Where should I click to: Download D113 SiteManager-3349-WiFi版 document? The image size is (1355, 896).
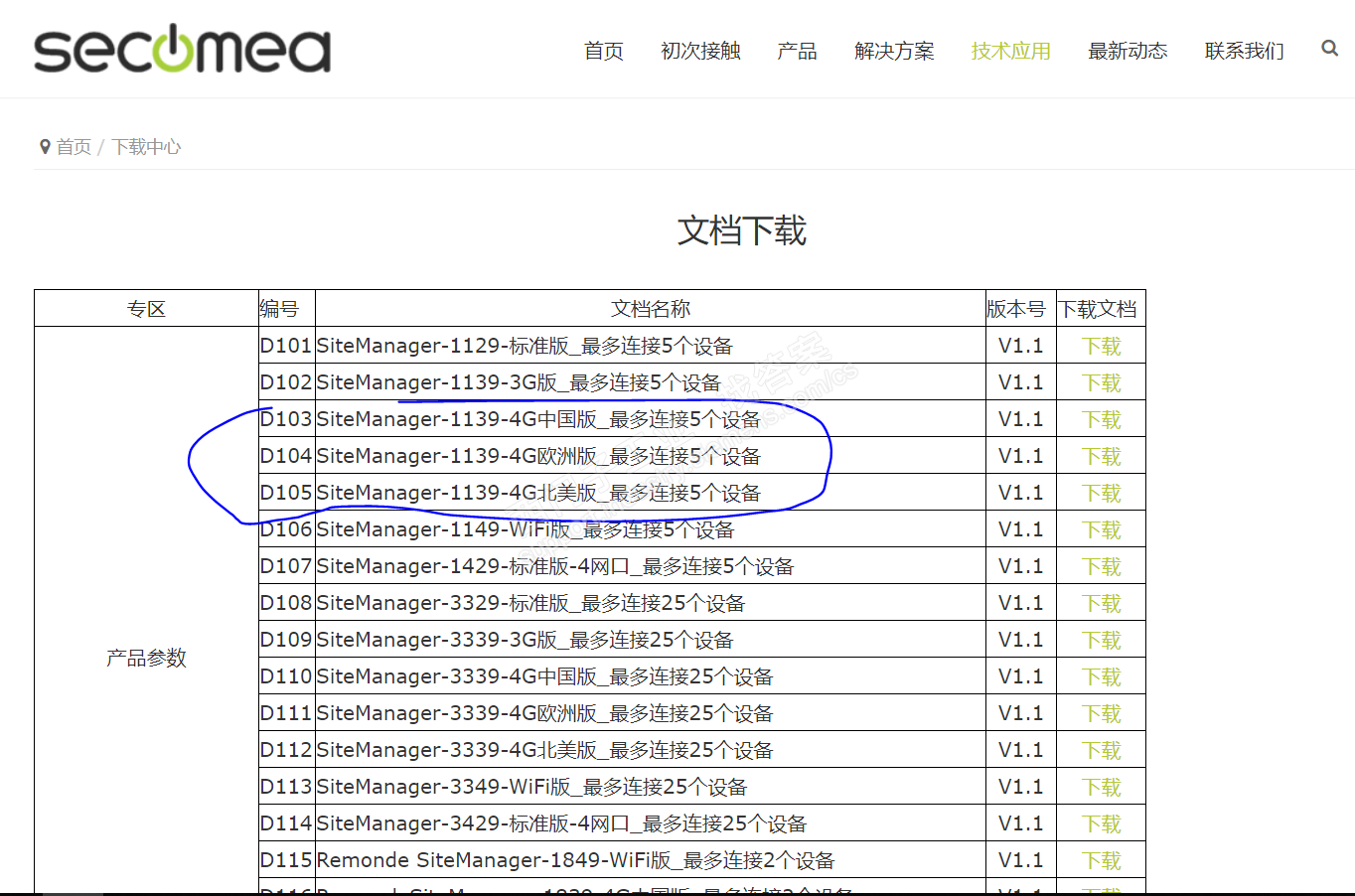click(1101, 787)
